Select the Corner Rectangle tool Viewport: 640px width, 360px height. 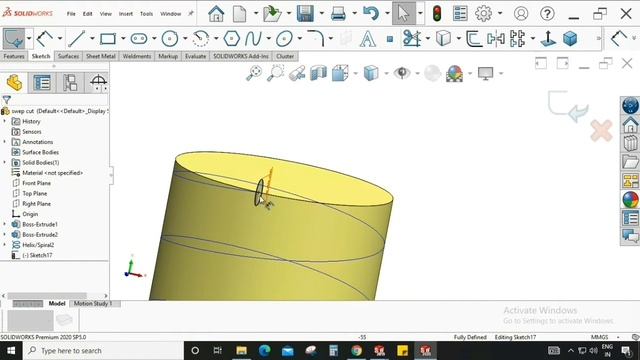coord(108,39)
